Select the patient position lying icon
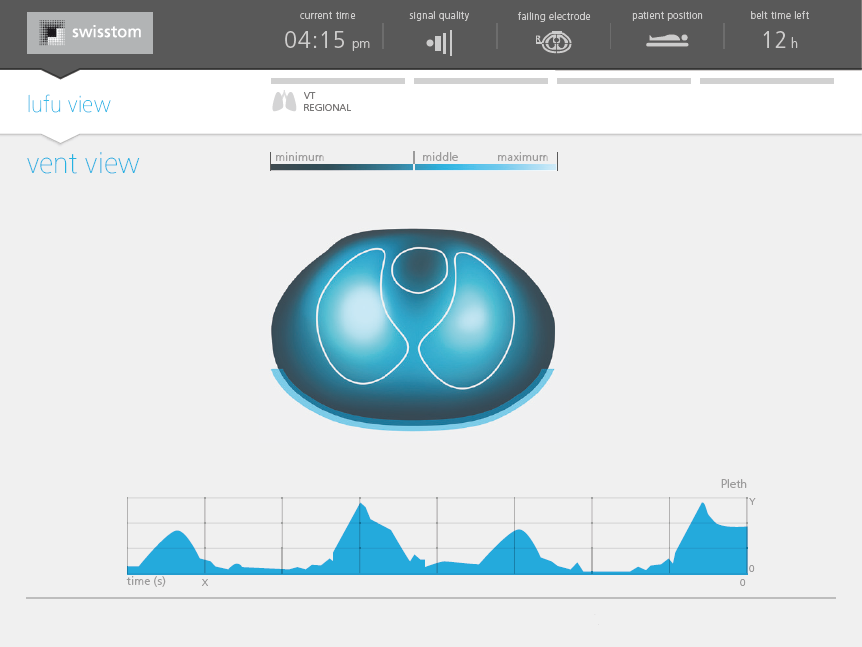This screenshot has height=647, width=862. point(667,41)
